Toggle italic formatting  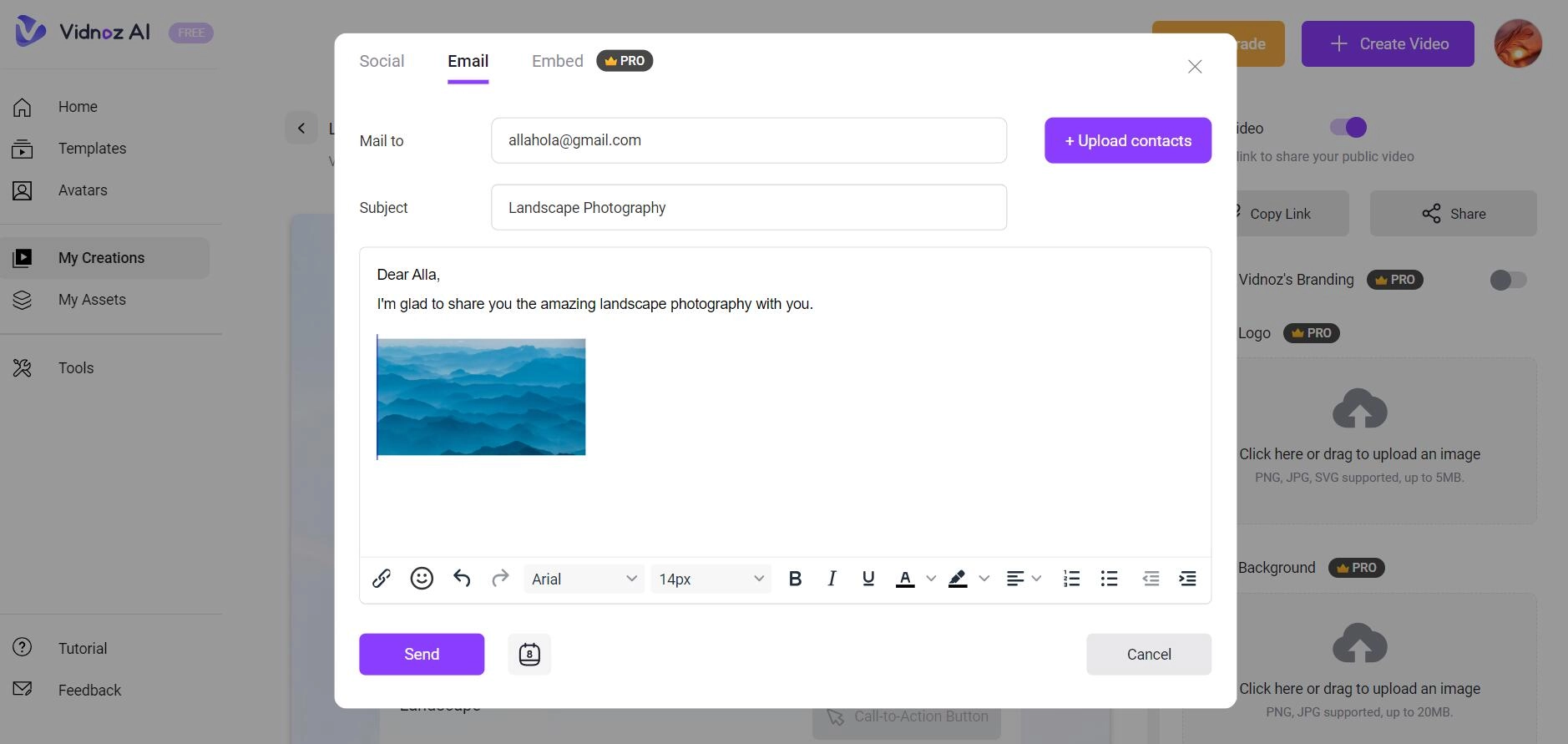click(832, 579)
